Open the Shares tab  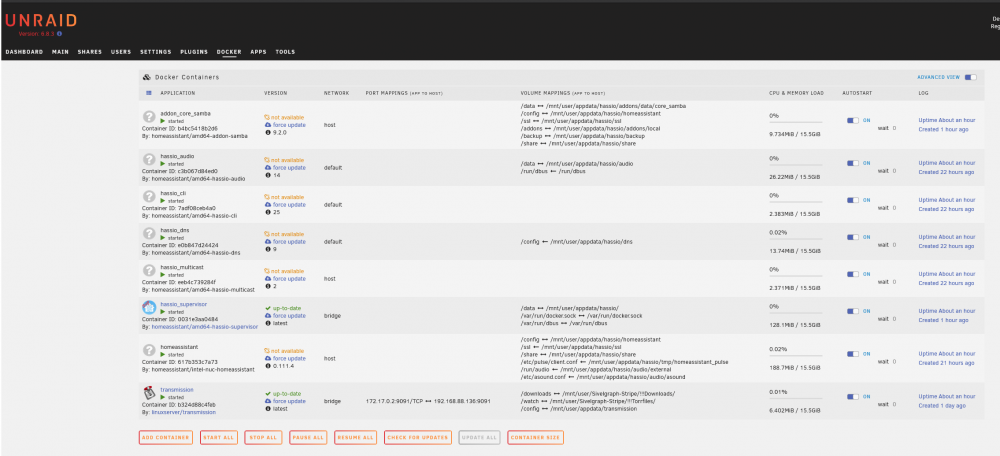(90, 52)
